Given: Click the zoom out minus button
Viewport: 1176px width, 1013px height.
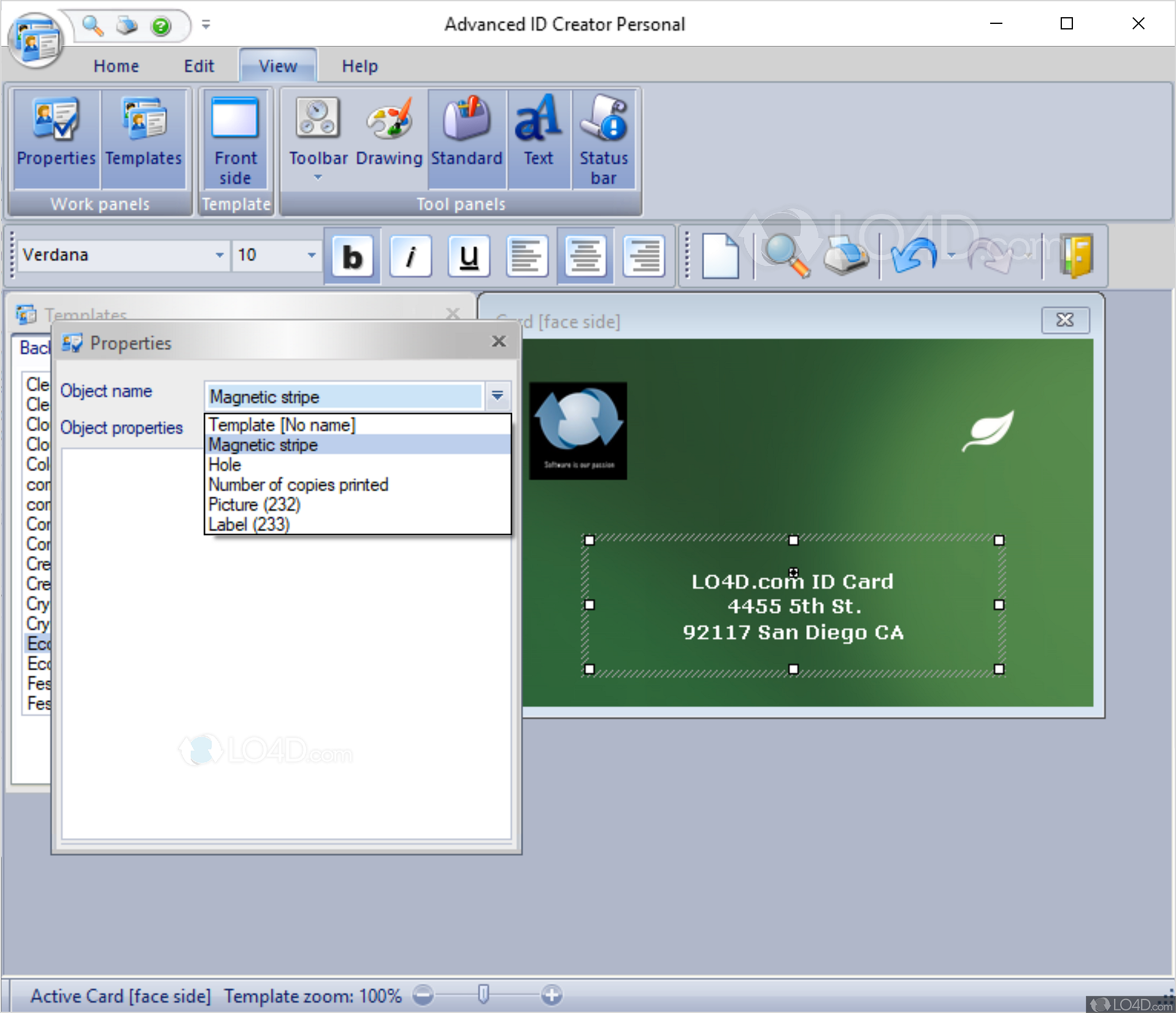Looking at the screenshot, I should coord(423,995).
